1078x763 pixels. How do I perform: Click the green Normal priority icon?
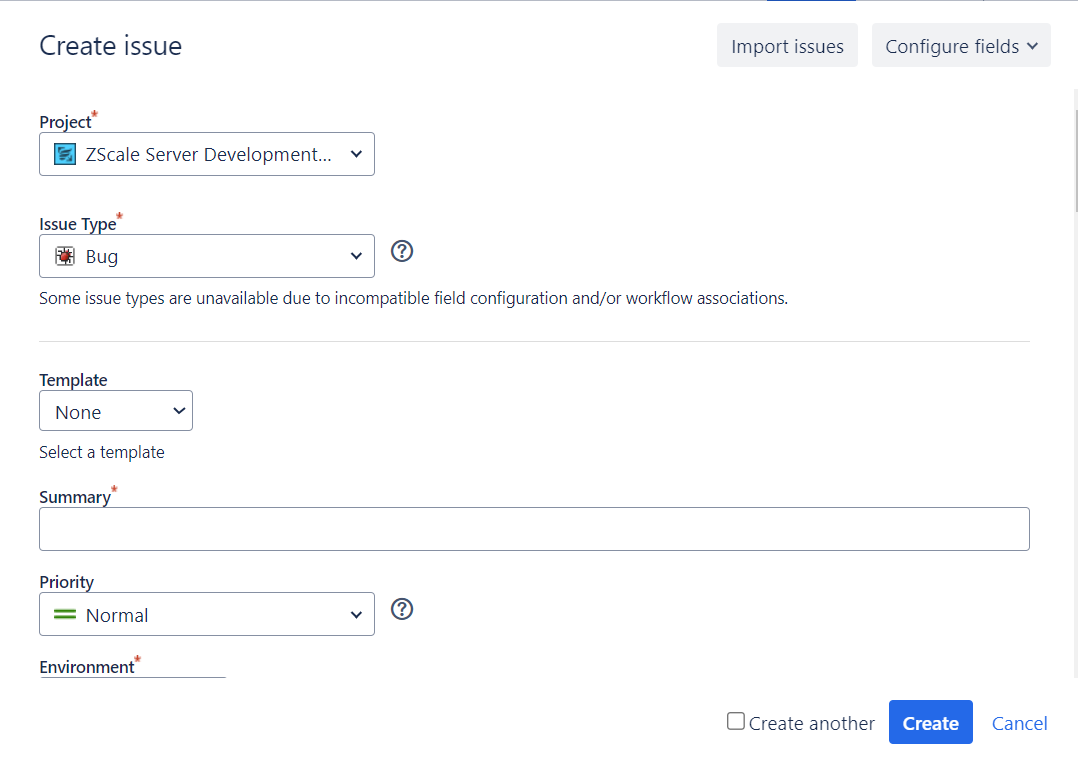65,615
